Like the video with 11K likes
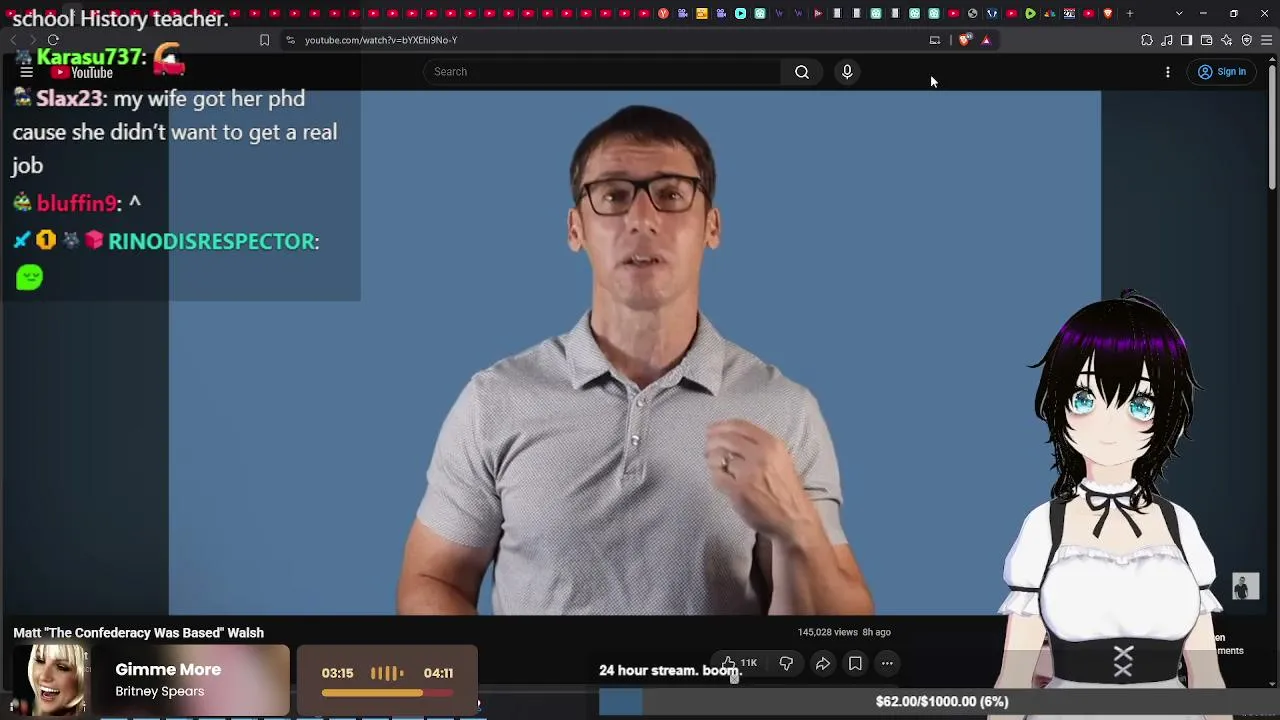The image size is (1280, 720). pyautogui.click(x=740, y=663)
